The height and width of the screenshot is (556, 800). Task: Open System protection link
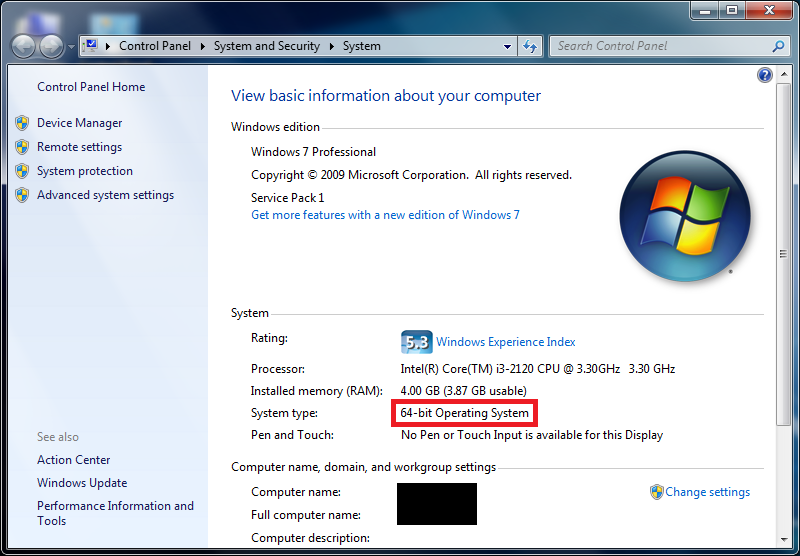pyautogui.click(x=85, y=171)
